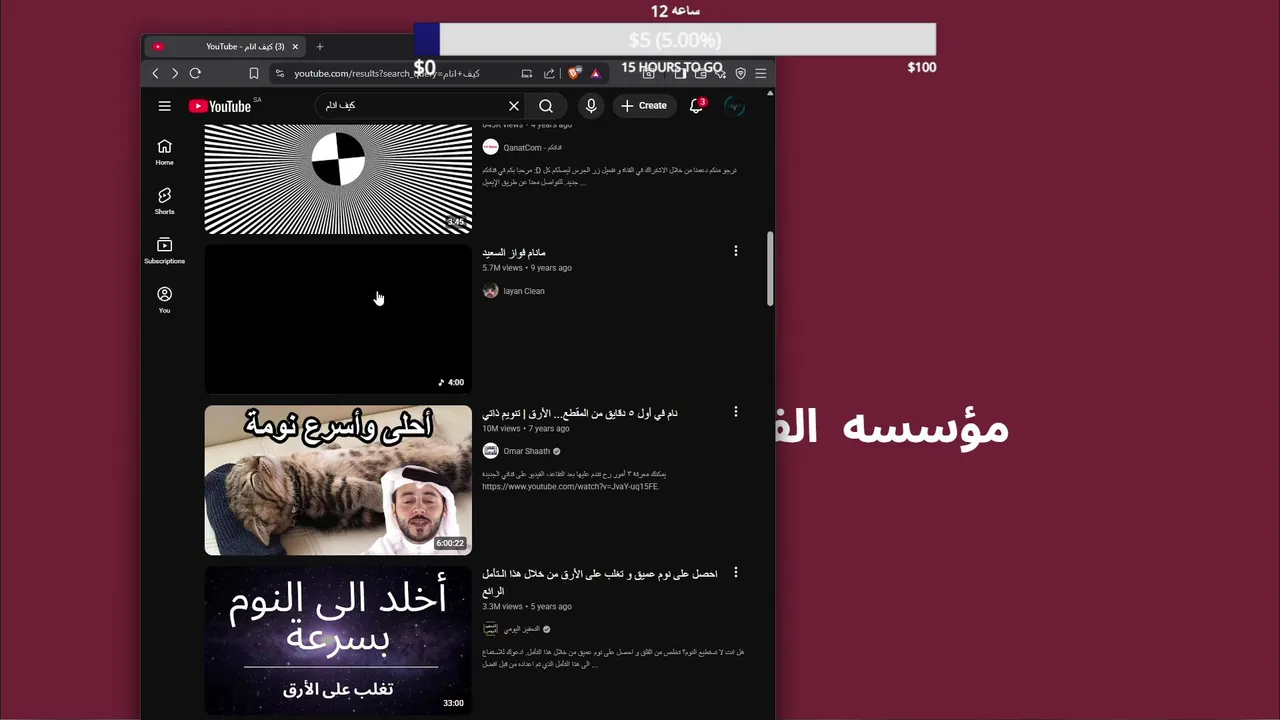Open the QanatCom channel
The width and height of the screenshot is (1280, 720).
(532, 148)
